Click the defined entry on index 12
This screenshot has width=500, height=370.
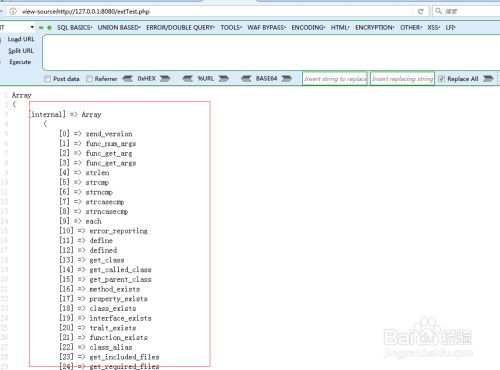point(103,250)
